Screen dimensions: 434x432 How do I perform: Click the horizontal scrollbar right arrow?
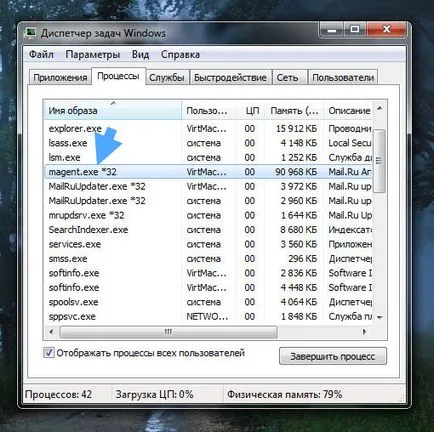tap(365, 332)
